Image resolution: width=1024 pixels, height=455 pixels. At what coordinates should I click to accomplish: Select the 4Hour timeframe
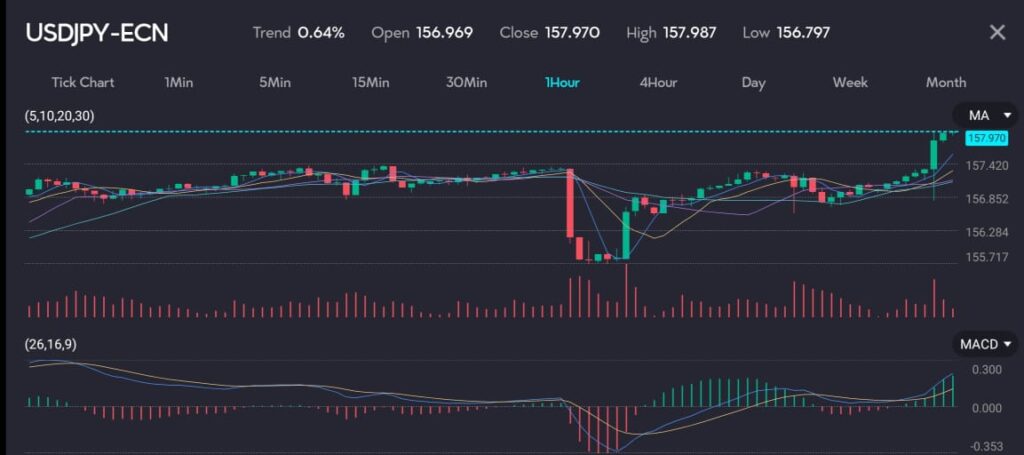658,82
